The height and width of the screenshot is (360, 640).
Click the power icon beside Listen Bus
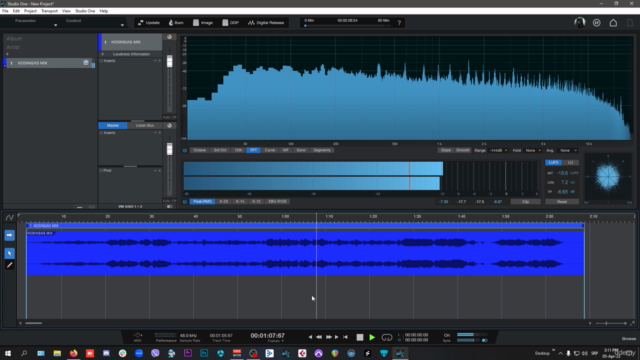(x=169, y=125)
